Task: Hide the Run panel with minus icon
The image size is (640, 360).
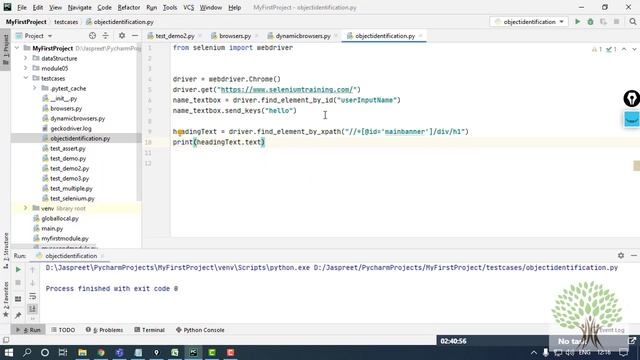Action: [x=633, y=256]
